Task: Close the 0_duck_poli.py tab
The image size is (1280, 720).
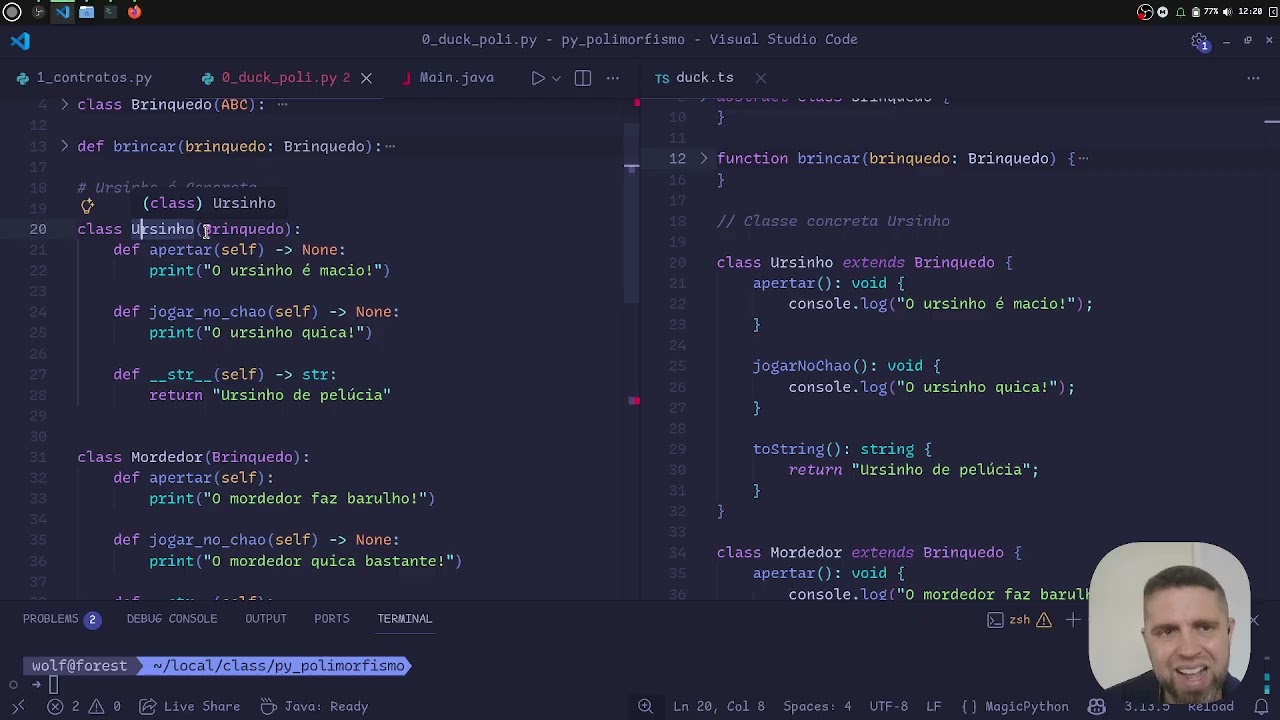Action: click(x=366, y=77)
